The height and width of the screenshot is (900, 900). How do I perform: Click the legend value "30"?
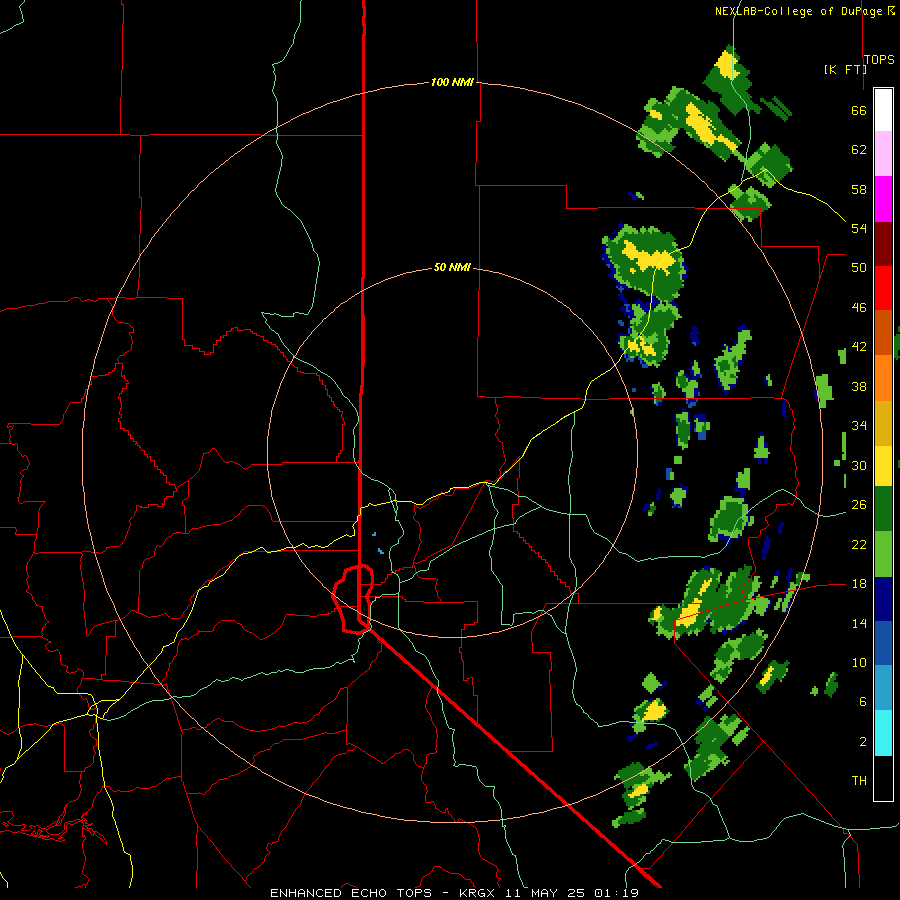pyautogui.click(x=859, y=465)
